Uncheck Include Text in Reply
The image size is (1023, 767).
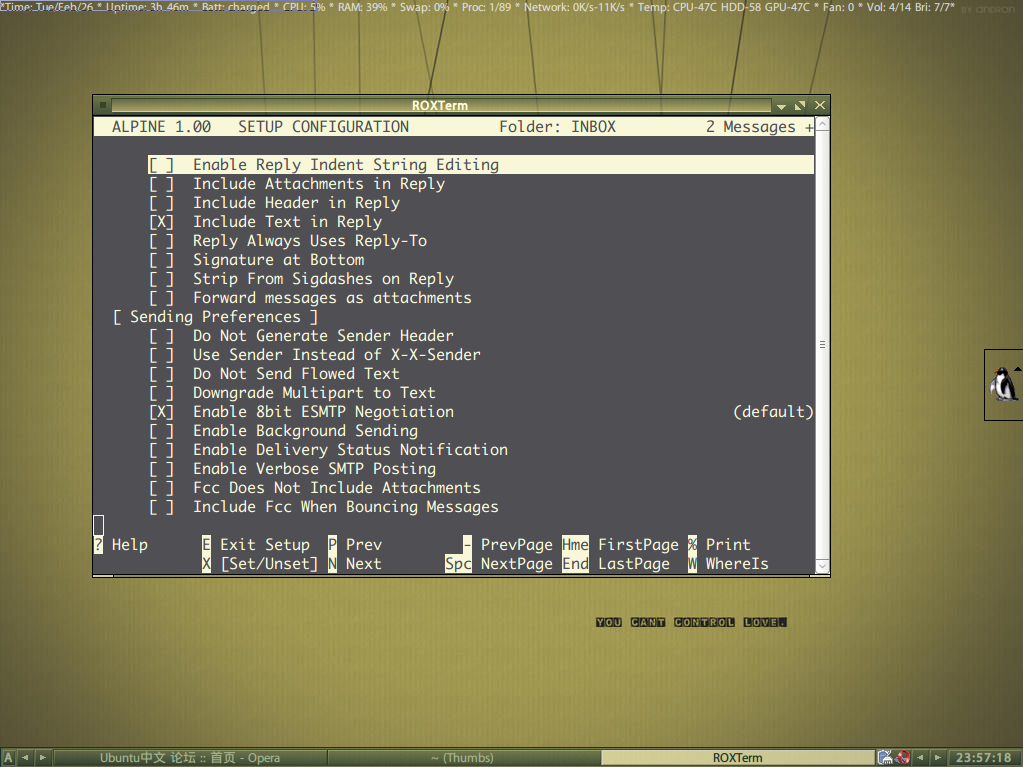pos(161,222)
